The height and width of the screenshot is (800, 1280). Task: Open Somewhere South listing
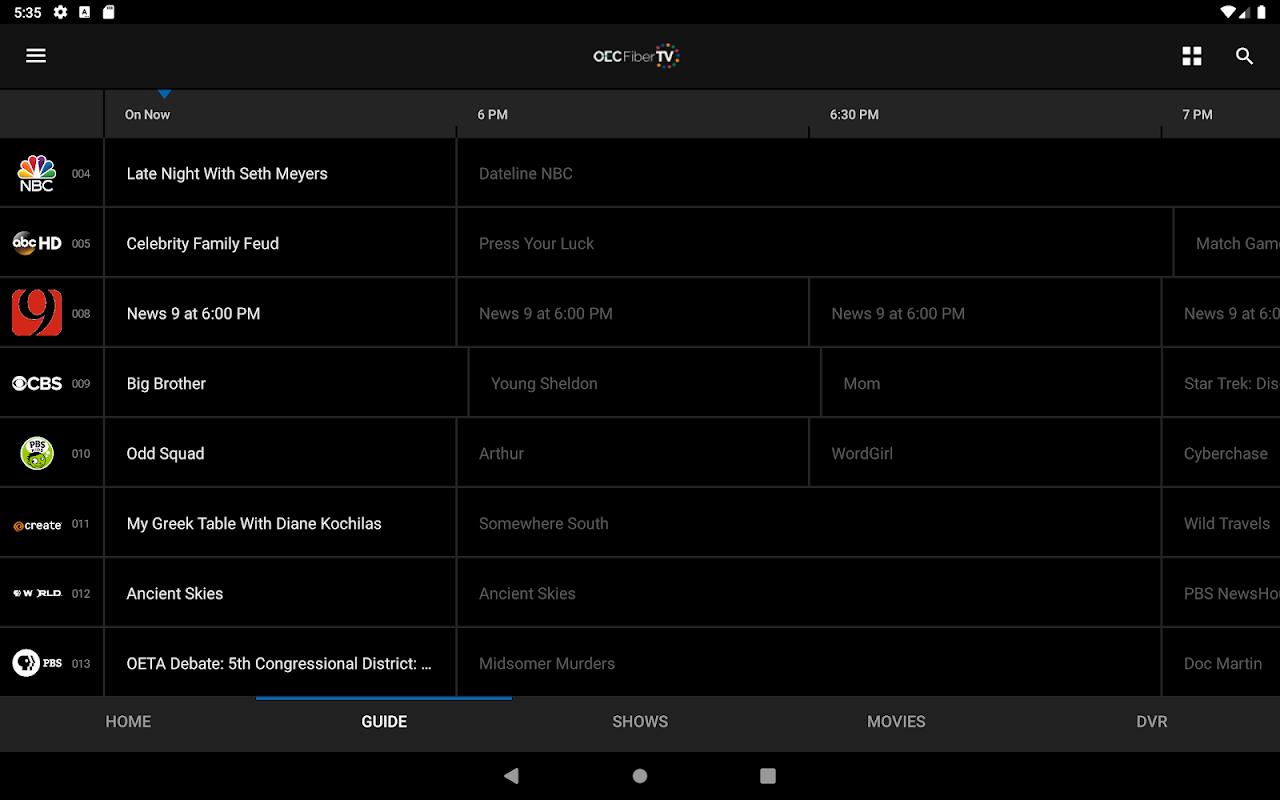pyautogui.click(x=809, y=523)
